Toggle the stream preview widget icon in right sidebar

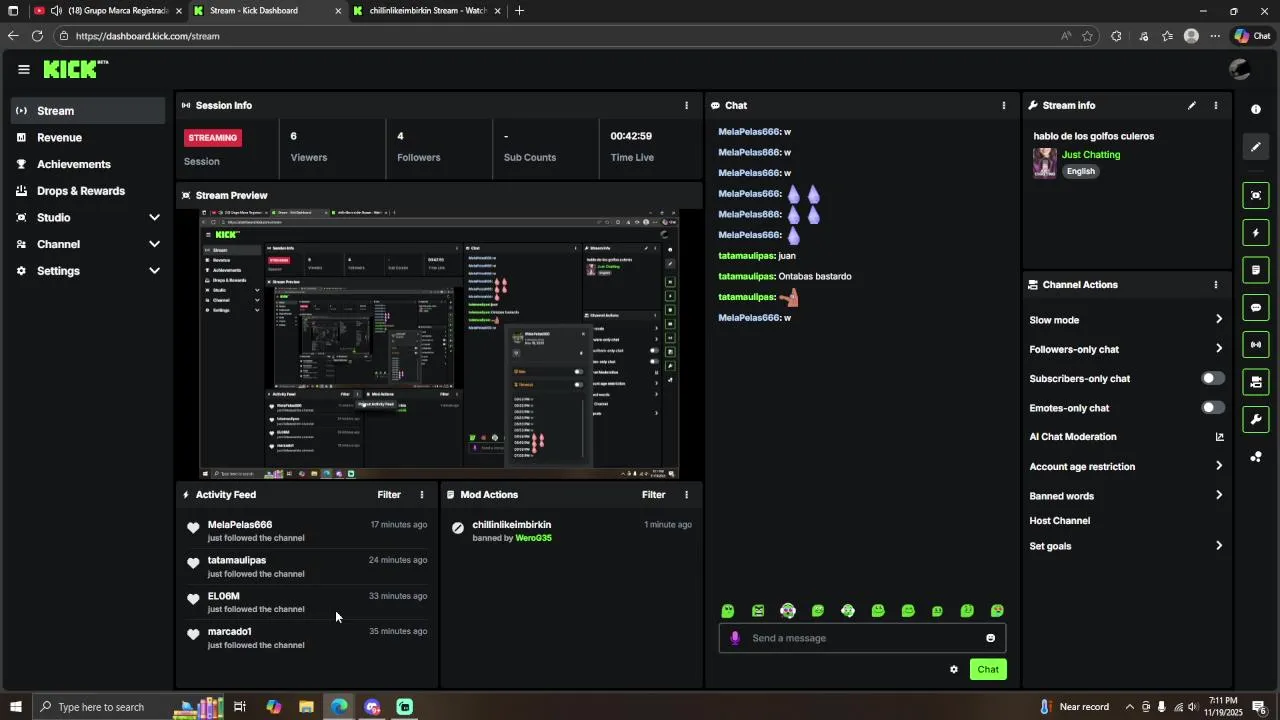[x=1256, y=195]
